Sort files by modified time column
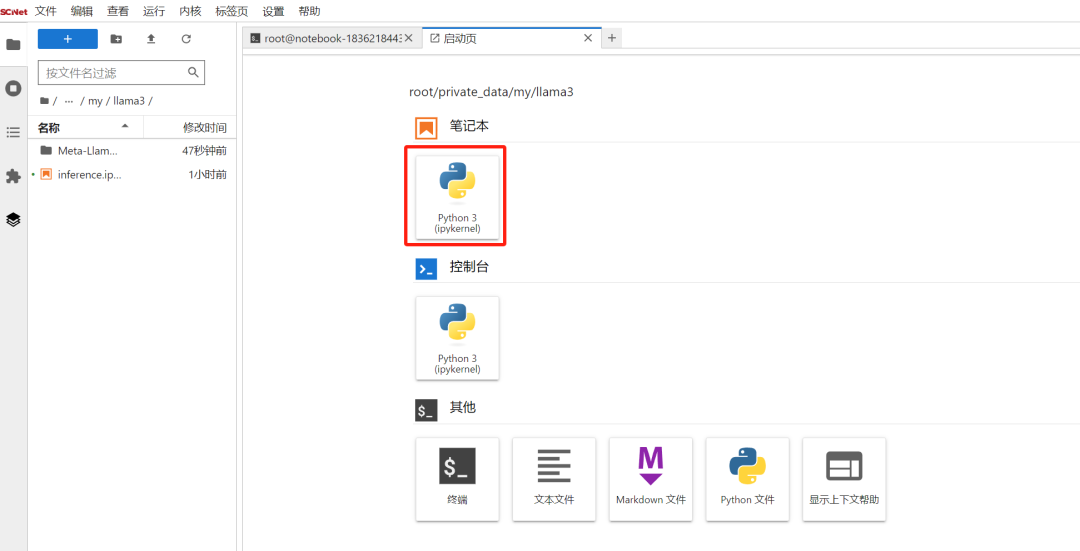The height and width of the screenshot is (551, 1080). 204,128
